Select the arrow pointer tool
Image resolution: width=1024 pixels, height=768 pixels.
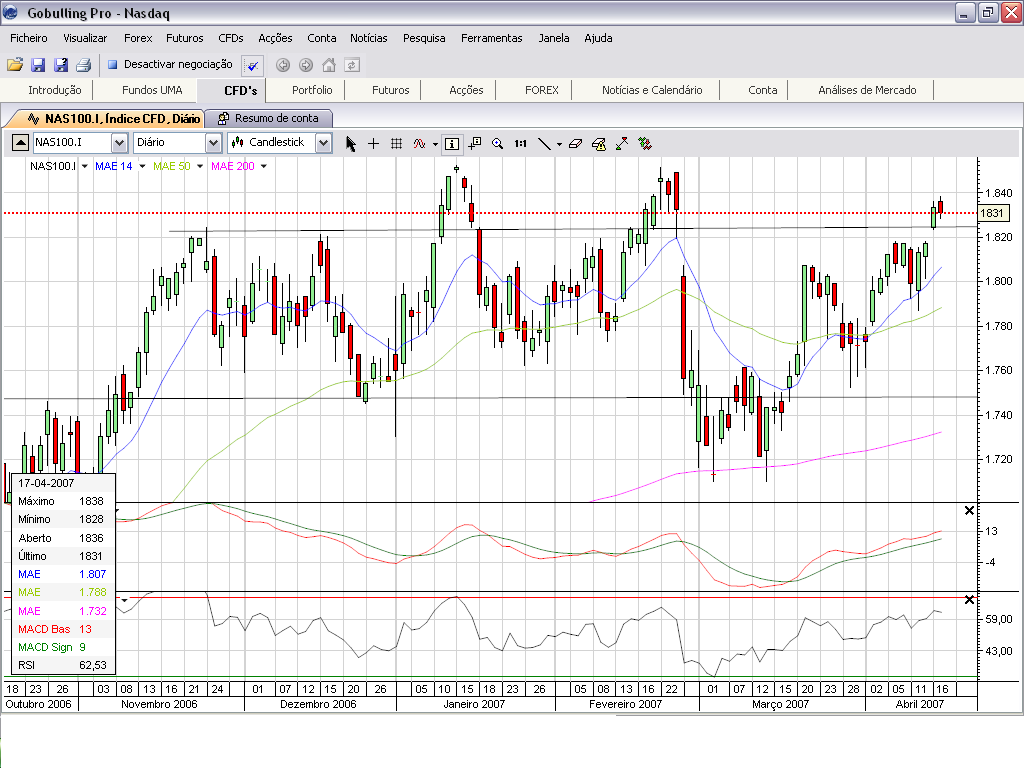[x=351, y=143]
